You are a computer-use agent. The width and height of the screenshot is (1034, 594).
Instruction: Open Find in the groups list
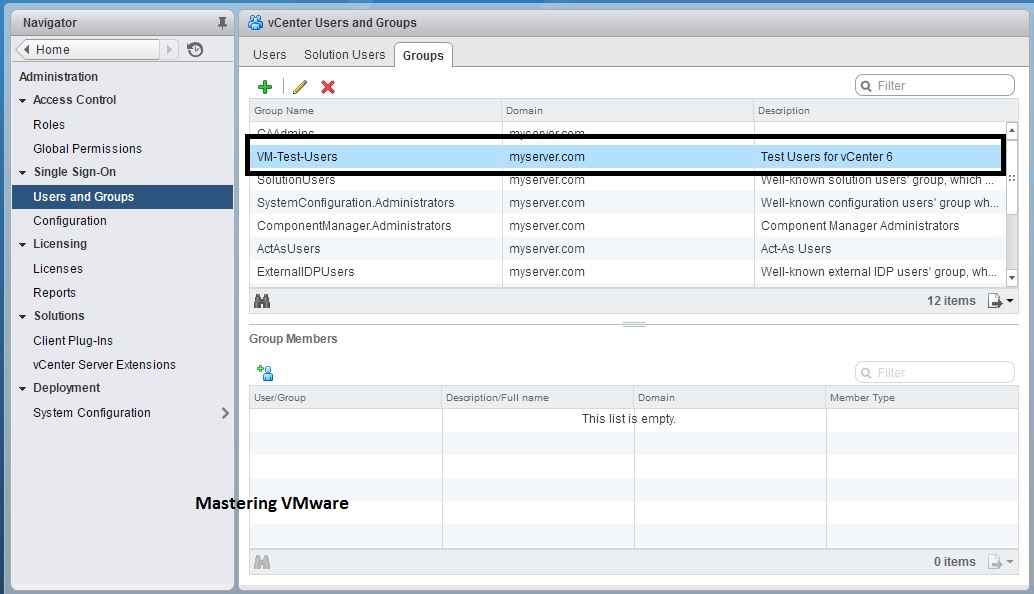[262, 301]
